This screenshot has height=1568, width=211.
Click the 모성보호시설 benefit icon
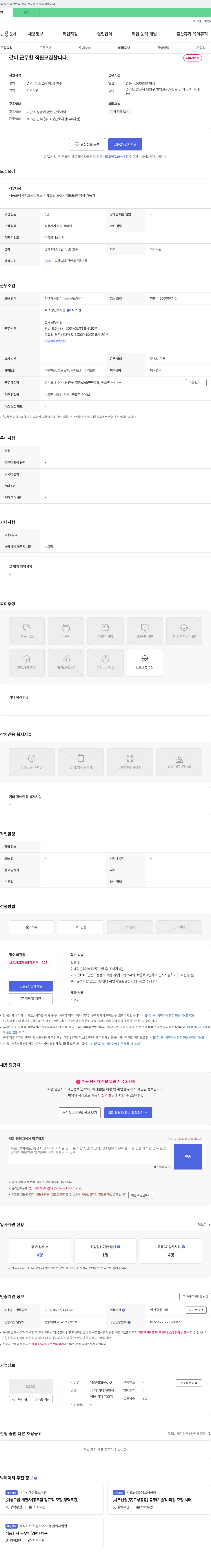[105, 662]
